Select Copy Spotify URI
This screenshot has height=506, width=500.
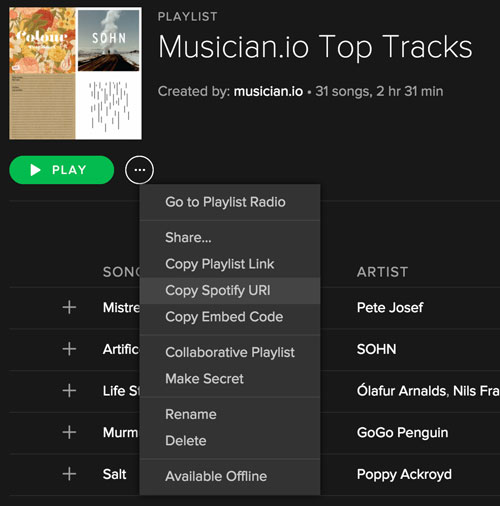pos(230,290)
